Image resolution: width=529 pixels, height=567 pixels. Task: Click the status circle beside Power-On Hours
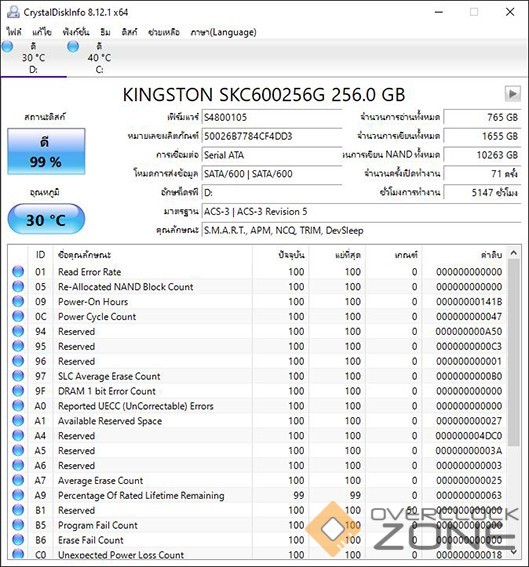[18, 301]
